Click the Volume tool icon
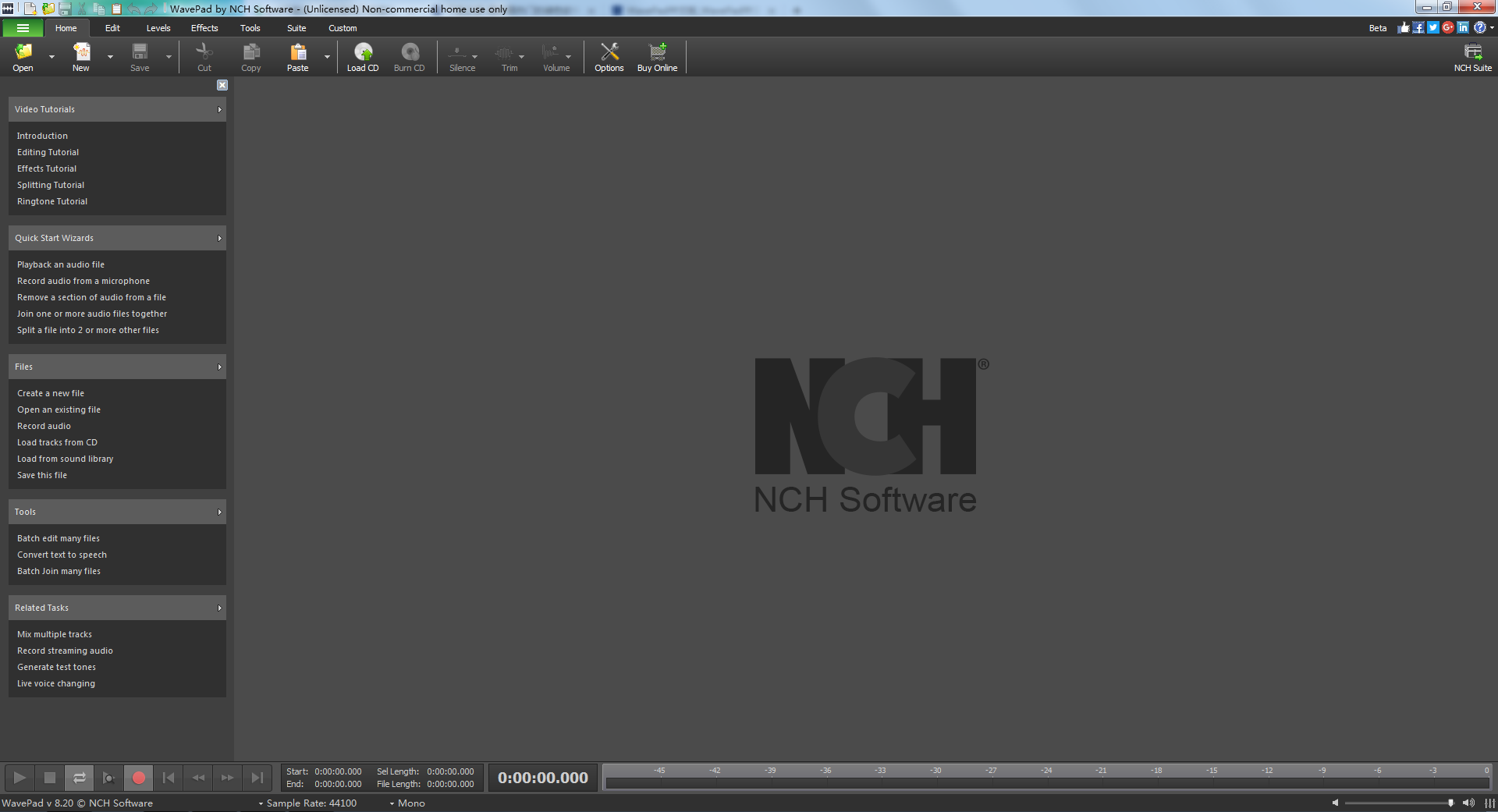The width and height of the screenshot is (1498, 812). point(552,52)
